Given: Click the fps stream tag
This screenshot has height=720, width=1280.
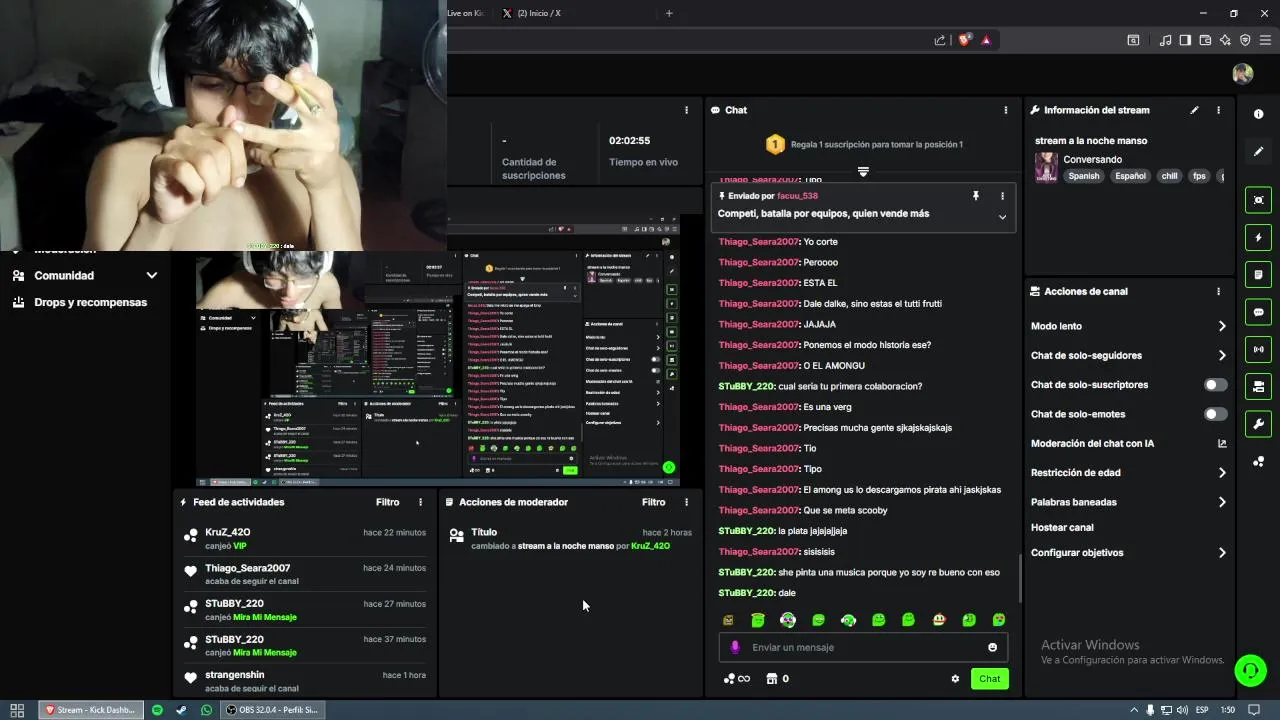Looking at the screenshot, I should [x=1199, y=176].
